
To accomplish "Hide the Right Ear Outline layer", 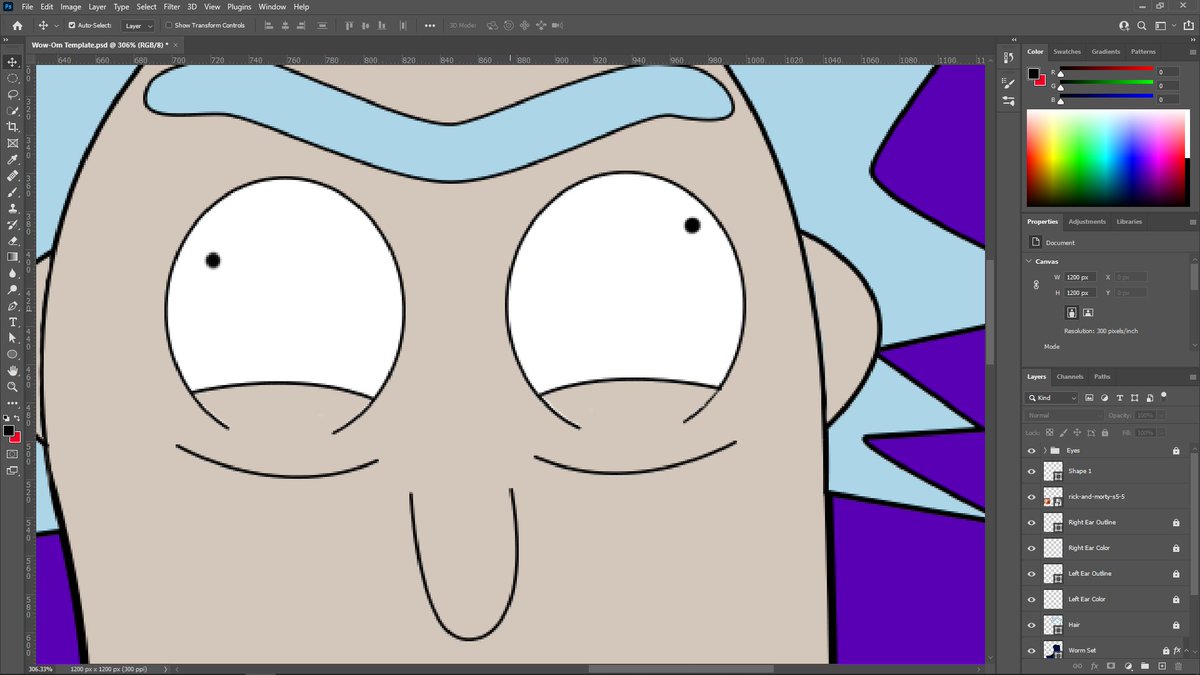I will click(1032, 522).
